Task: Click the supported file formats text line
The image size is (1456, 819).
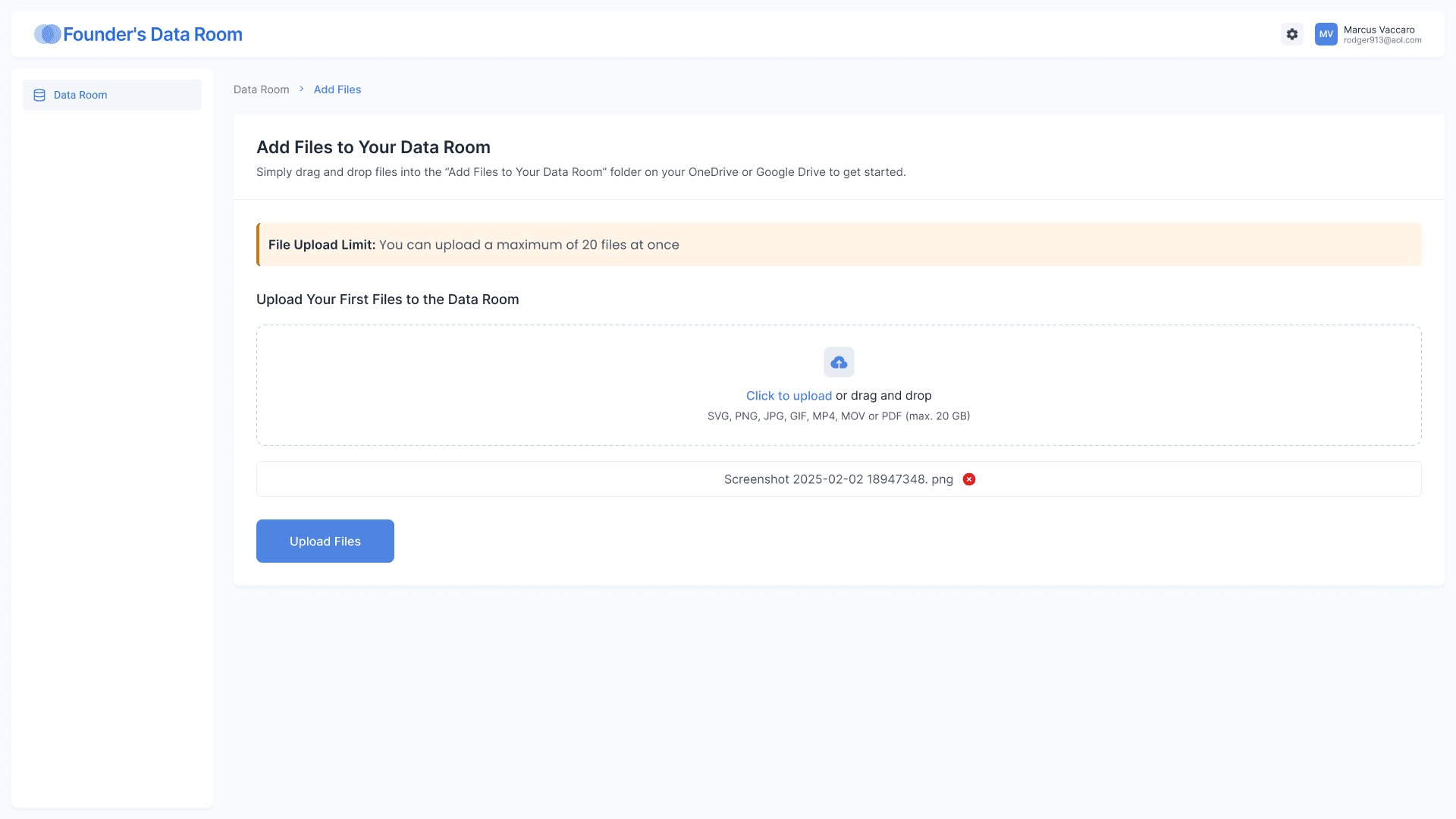Action: [x=838, y=416]
